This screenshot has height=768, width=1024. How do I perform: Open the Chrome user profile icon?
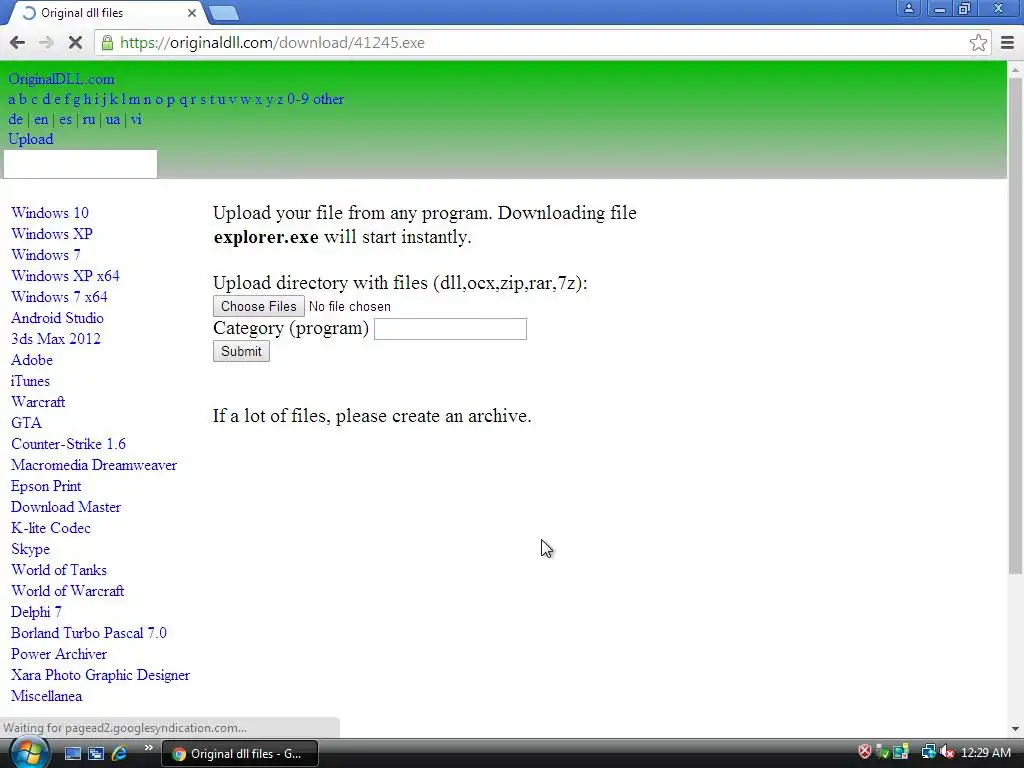click(908, 8)
